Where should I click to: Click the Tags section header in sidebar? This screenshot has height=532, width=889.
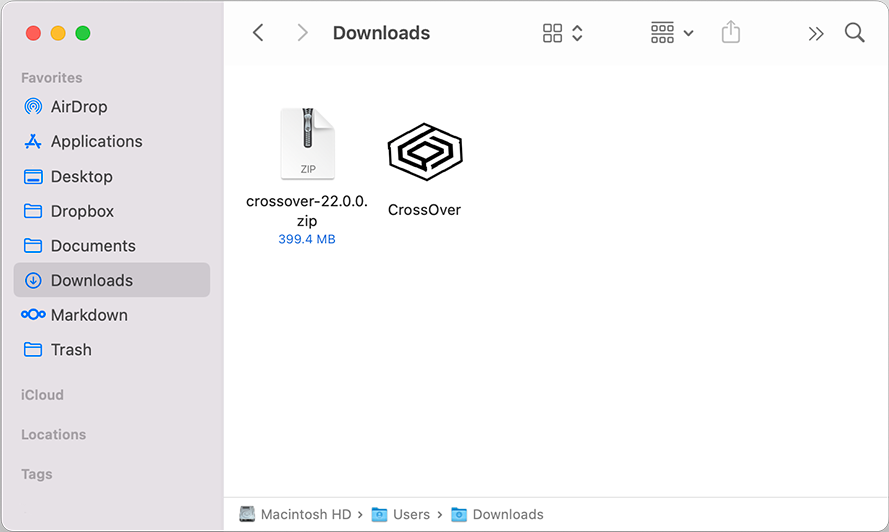click(x=37, y=474)
